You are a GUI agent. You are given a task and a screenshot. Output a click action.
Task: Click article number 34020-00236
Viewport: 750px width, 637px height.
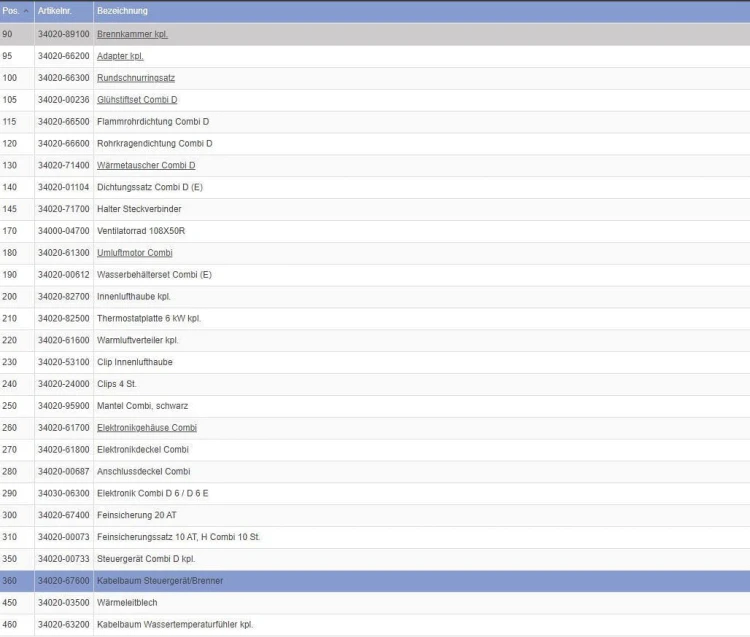tap(64, 100)
